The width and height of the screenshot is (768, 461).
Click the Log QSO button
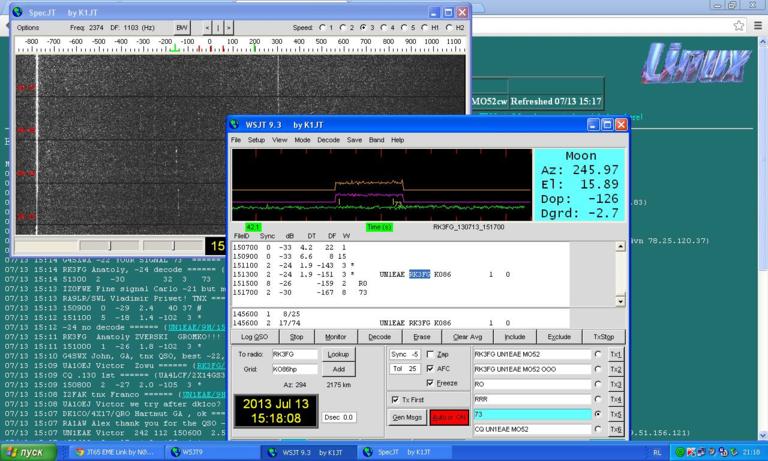pyautogui.click(x=254, y=338)
